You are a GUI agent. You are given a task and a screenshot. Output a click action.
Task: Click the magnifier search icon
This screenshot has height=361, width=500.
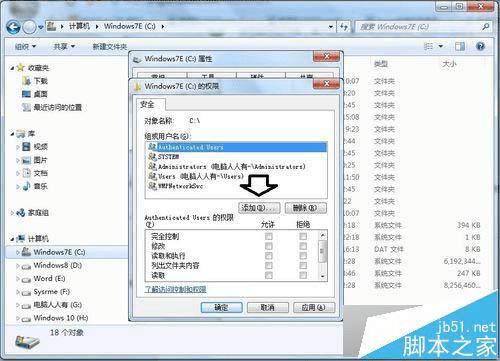(x=486, y=26)
